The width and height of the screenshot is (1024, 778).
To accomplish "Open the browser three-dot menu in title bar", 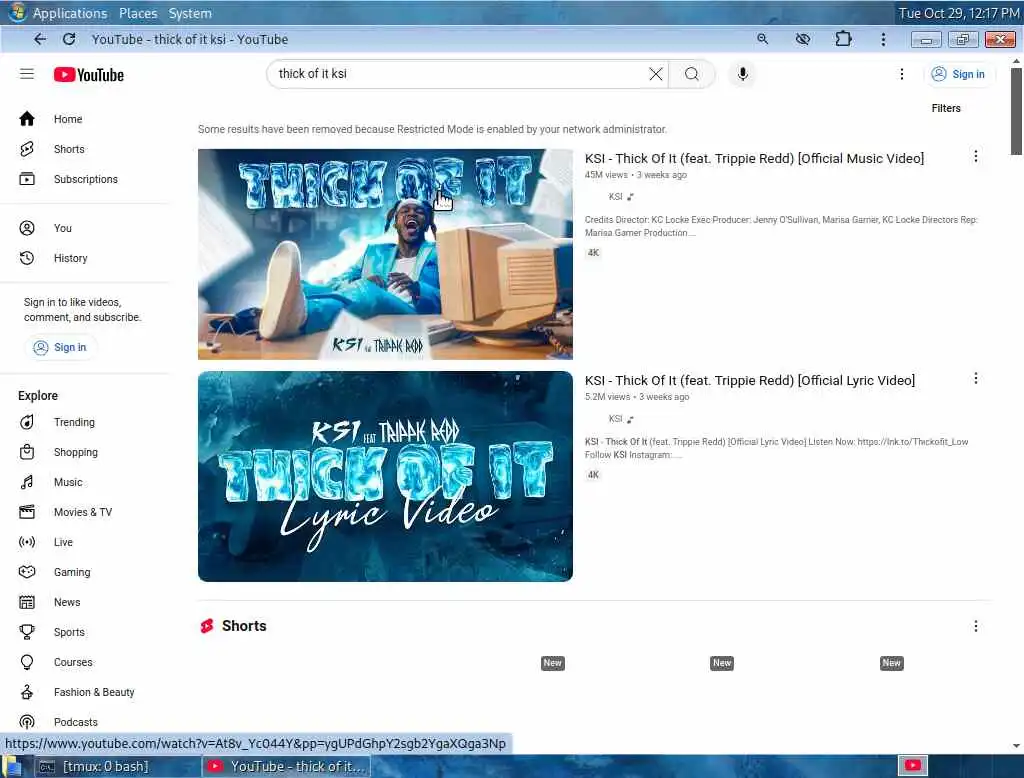I will (x=883, y=39).
